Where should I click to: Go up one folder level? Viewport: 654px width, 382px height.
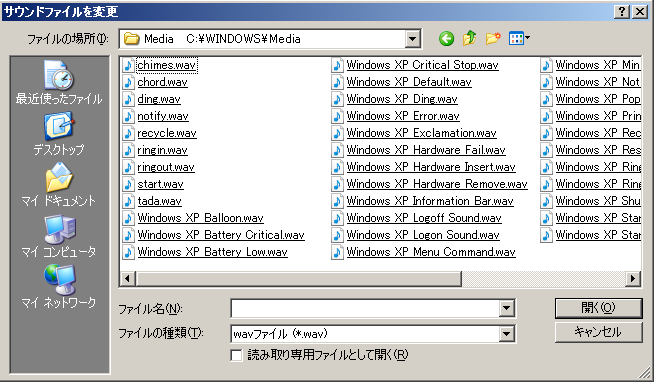[x=470, y=38]
